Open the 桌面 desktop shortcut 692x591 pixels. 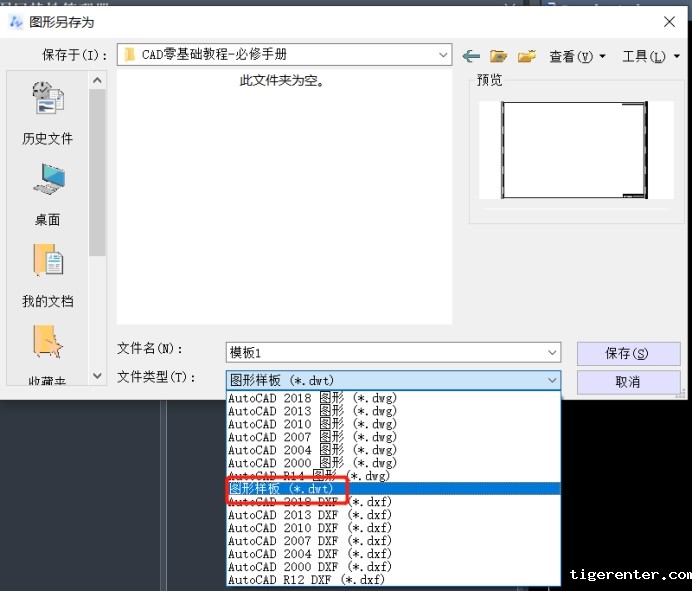pyautogui.click(x=47, y=195)
